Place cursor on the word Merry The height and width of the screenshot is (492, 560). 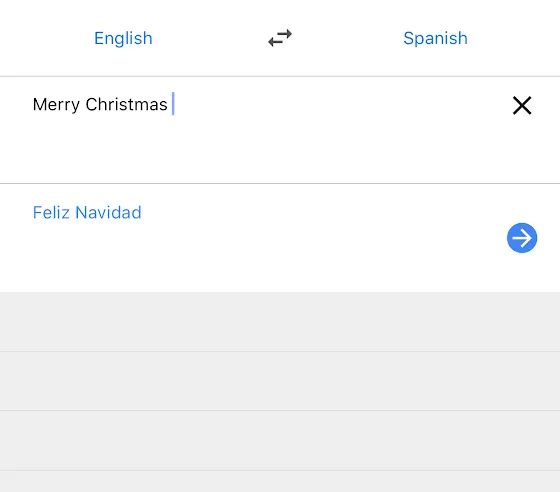coord(56,105)
